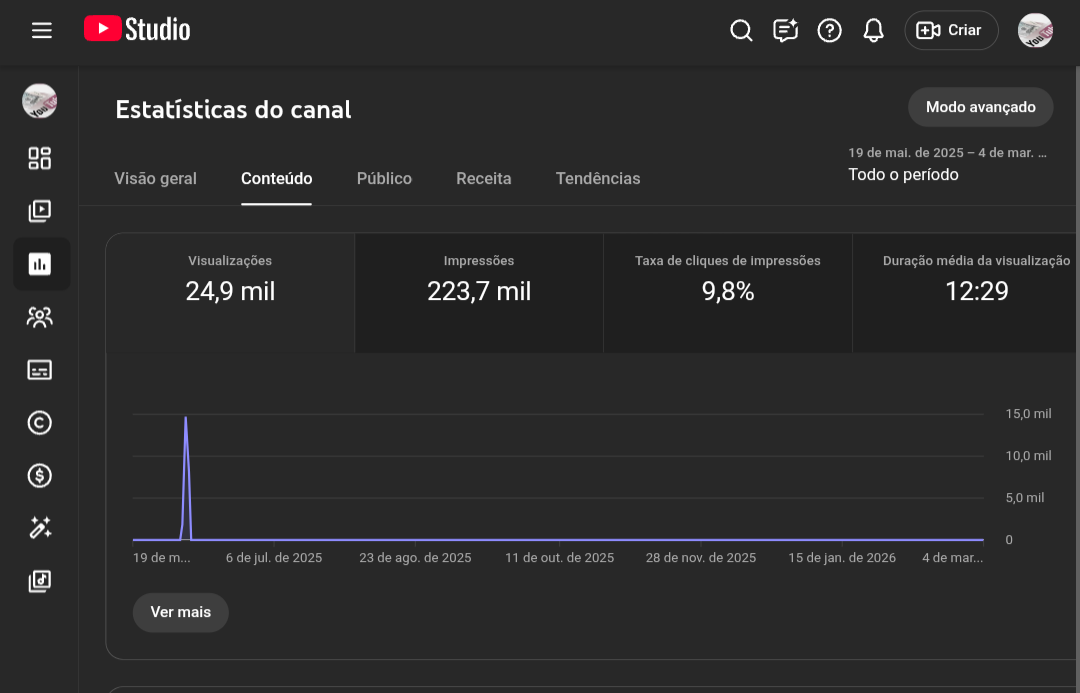The width and height of the screenshot is (1080, 693).
Task: Open the channel avatar in sidebar
Action: (x=39, y=101)
